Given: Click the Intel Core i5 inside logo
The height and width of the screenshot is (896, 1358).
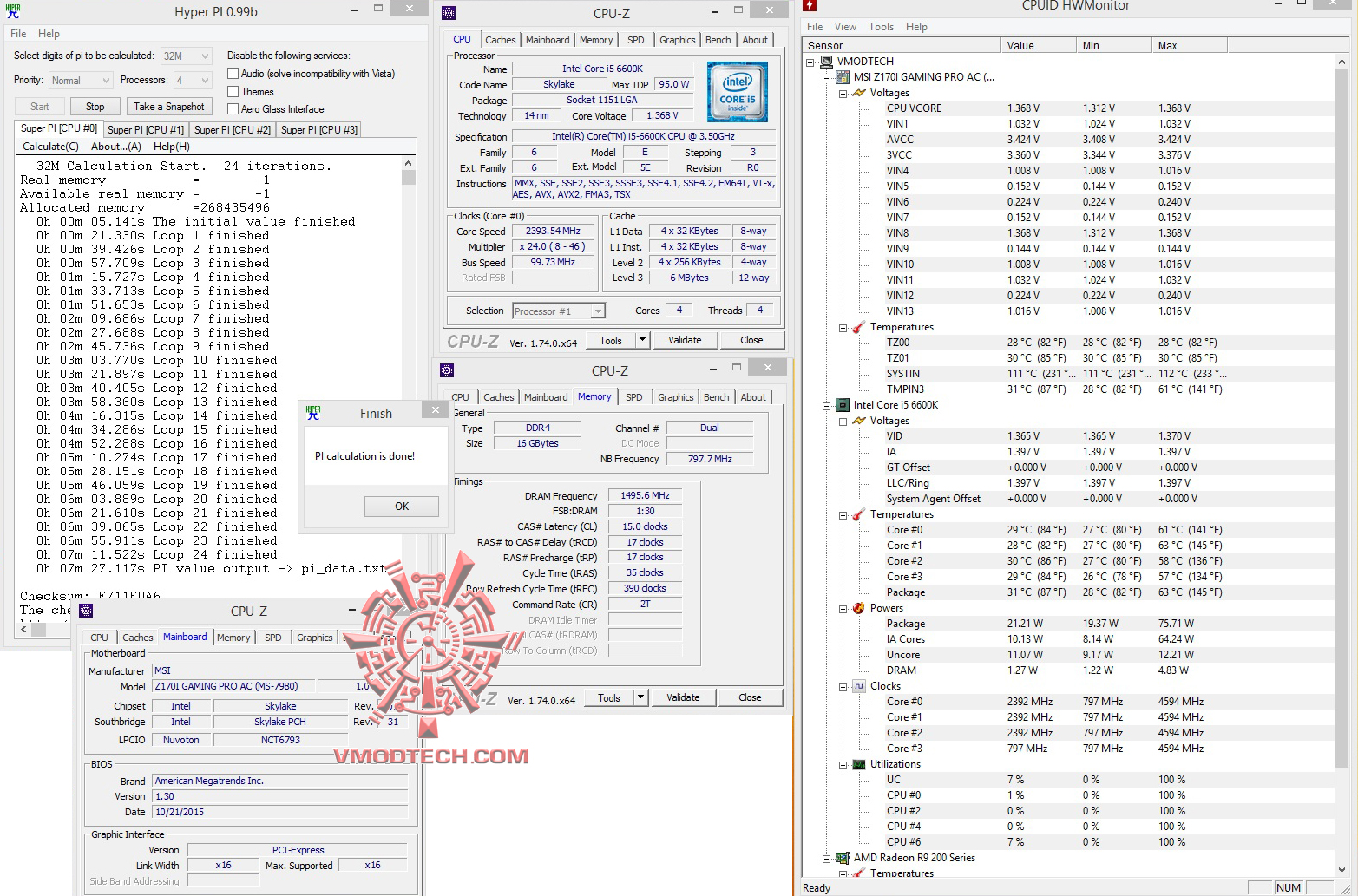Looking at the screenshot, I should click(x=737, y=92).
